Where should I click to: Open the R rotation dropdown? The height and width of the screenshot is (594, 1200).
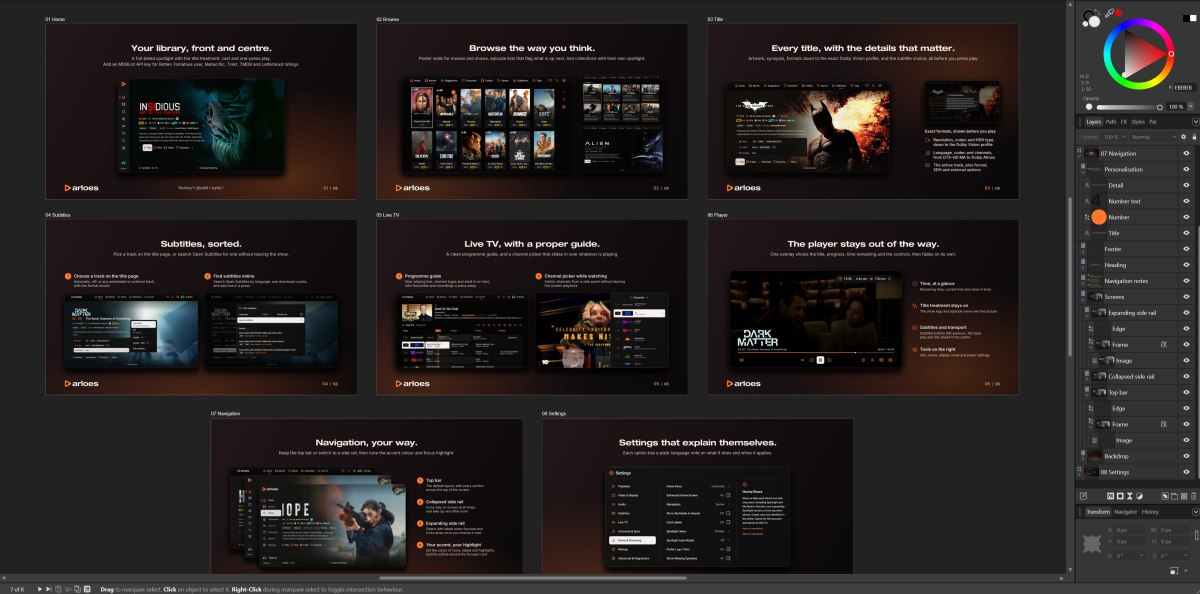tap(1141, 555)
